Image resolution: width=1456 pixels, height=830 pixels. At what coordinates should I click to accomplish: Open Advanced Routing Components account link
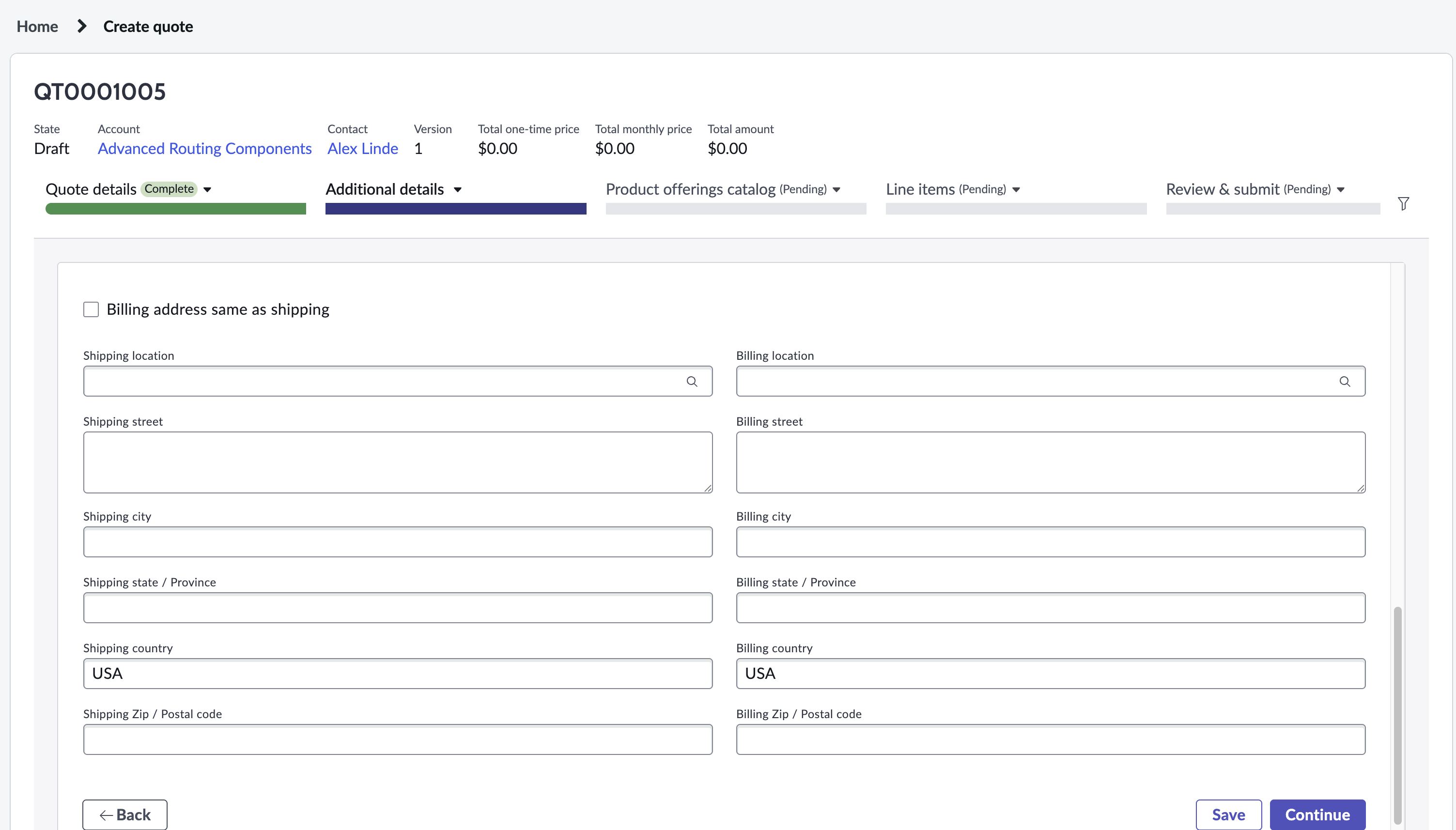pos(205,149)
